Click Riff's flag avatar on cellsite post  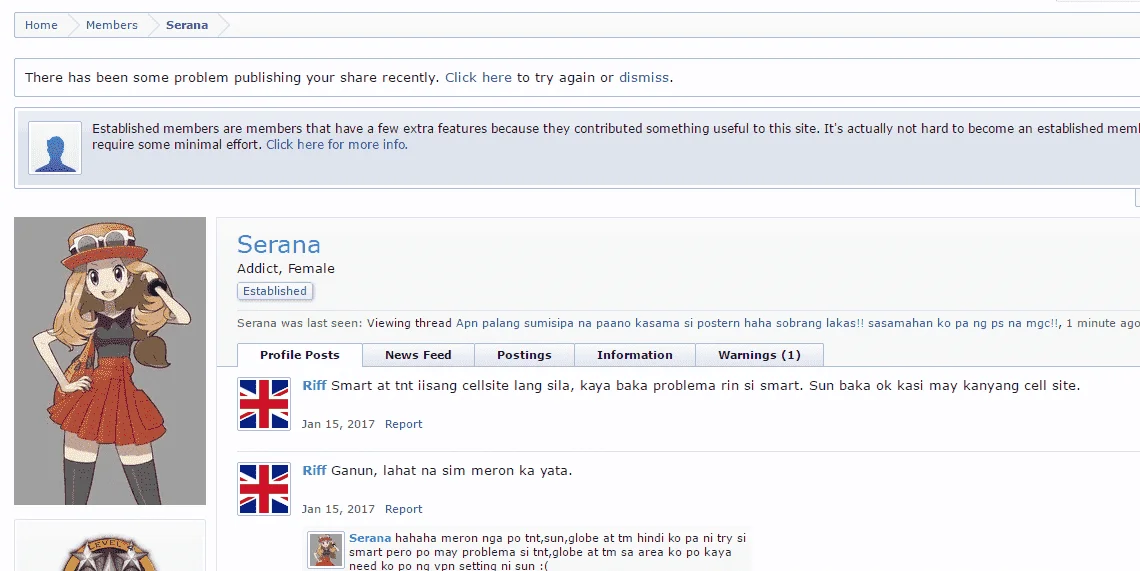(x=264, y=404)
